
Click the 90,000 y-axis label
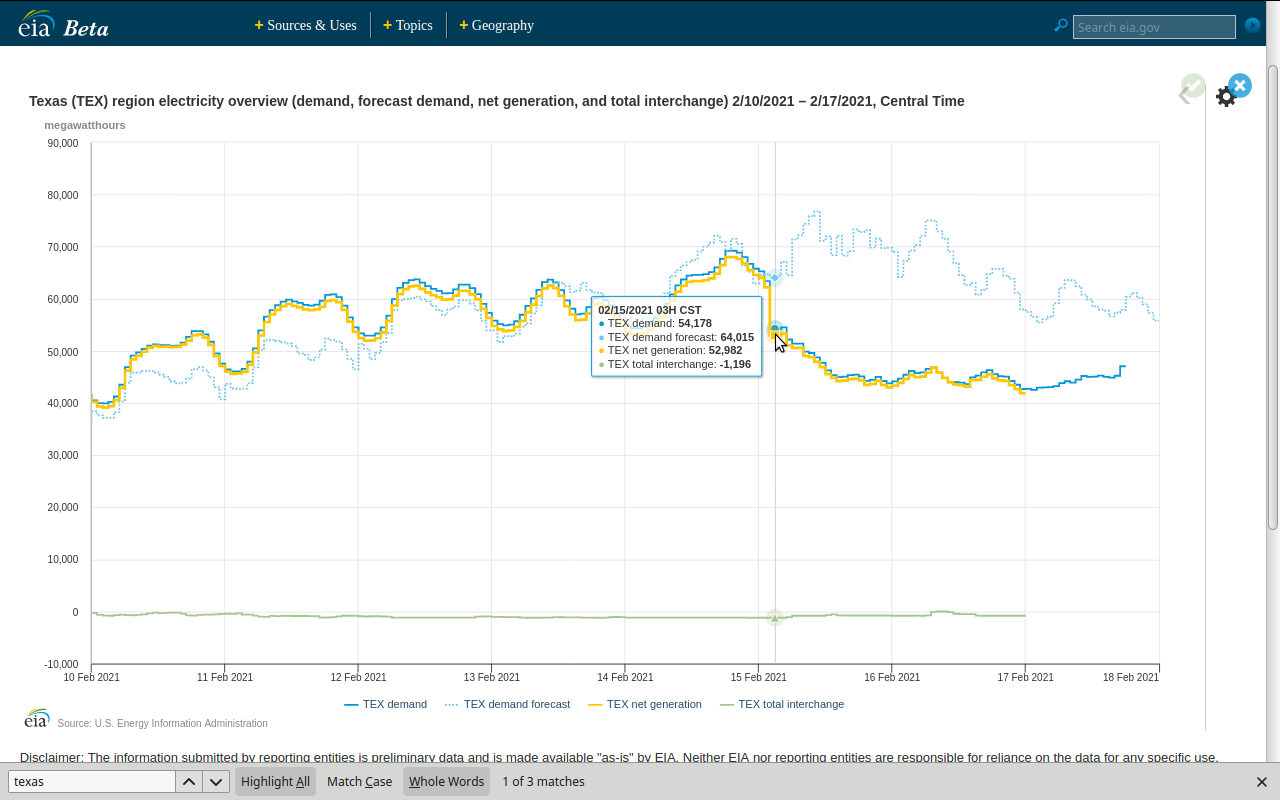(x=62, y=143)
